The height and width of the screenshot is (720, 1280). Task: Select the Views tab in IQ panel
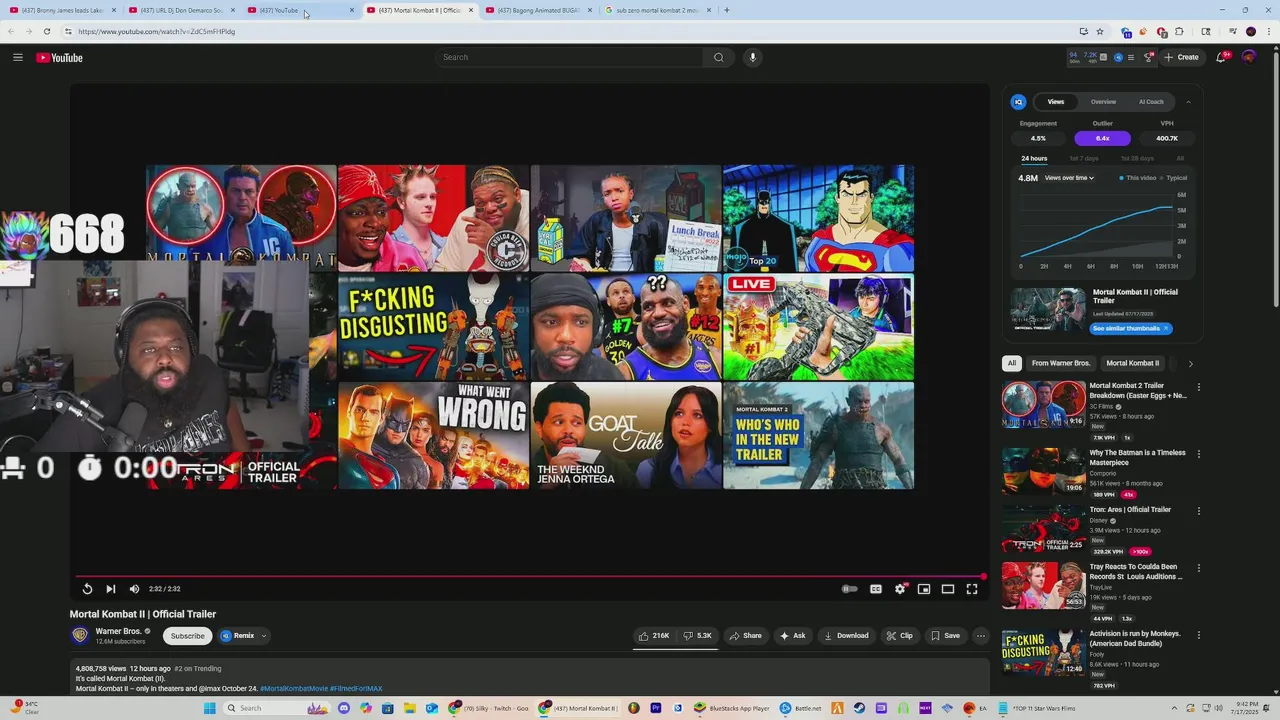pos(1056,102)
